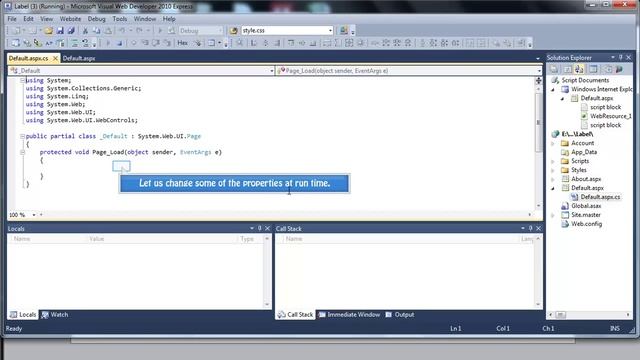
Task: Click the Save floppy disk icon
Action: [60, 31]
